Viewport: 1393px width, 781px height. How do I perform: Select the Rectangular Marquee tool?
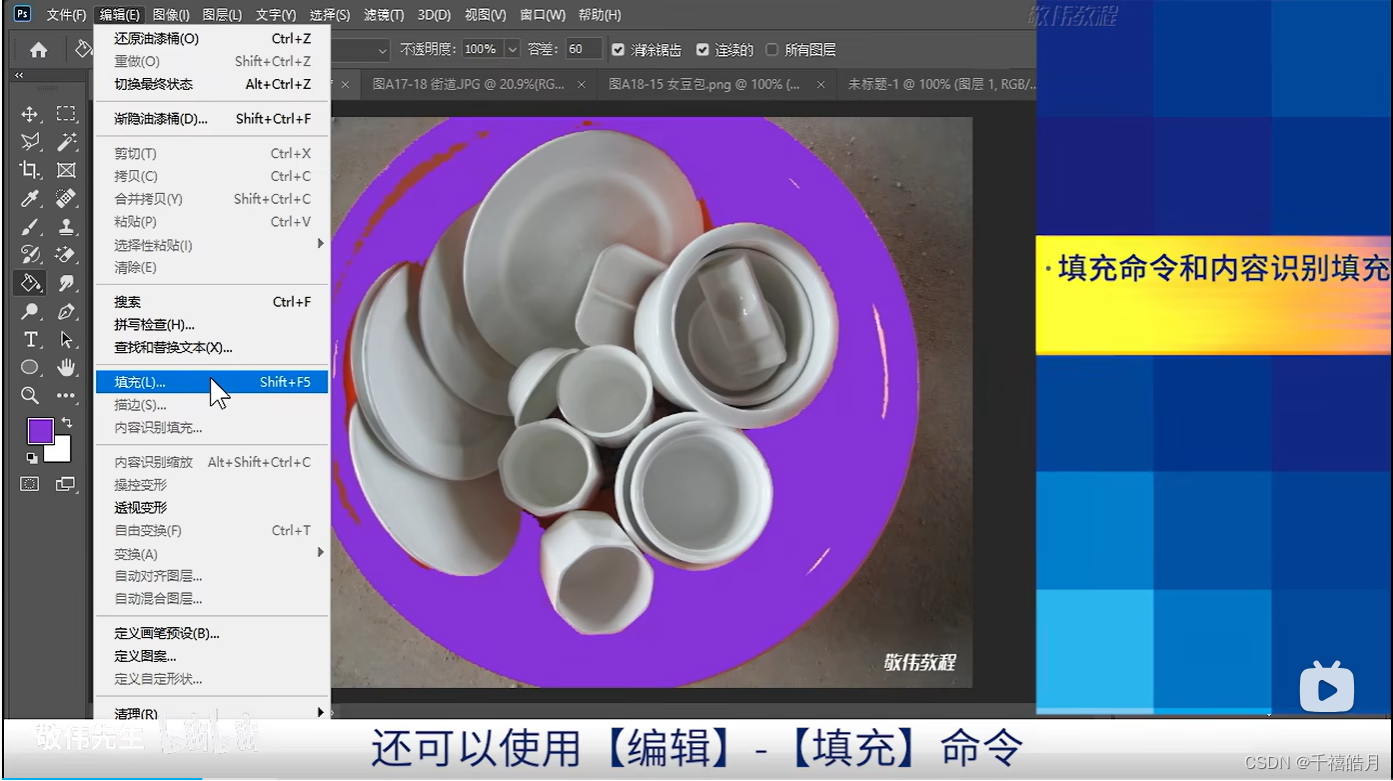(66, 114)
